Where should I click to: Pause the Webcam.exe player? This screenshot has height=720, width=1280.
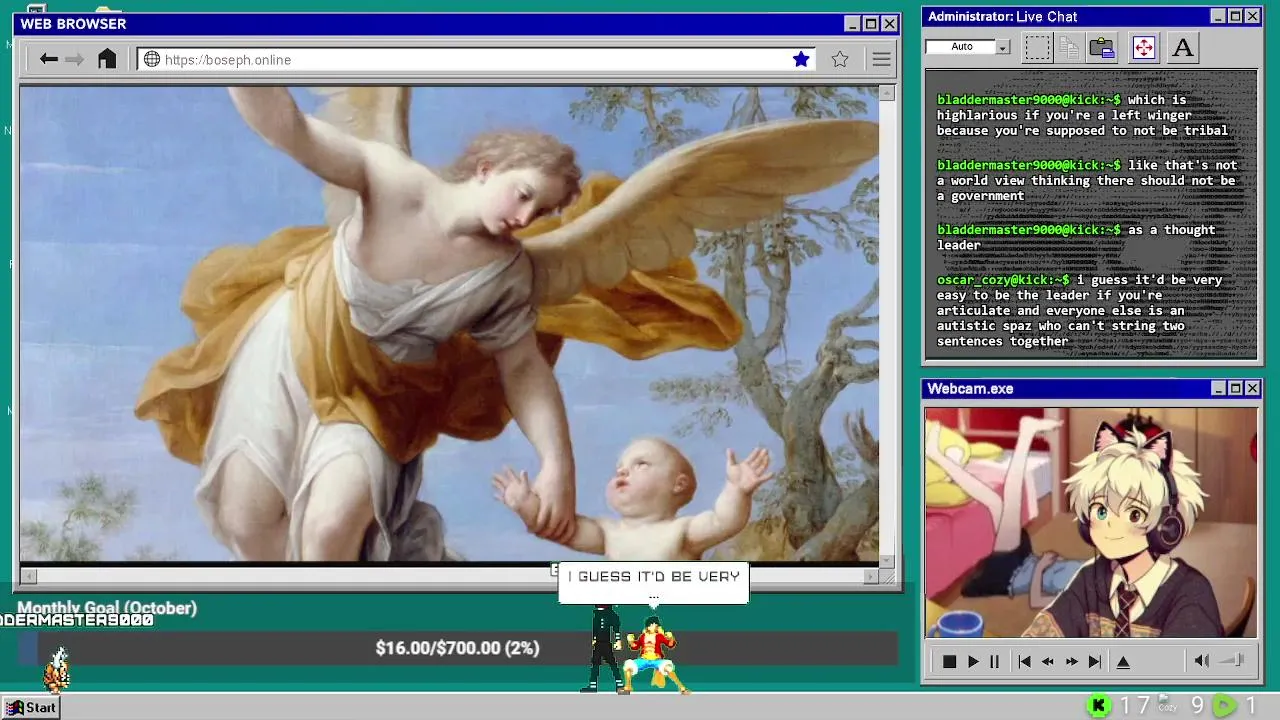point(994,661)
